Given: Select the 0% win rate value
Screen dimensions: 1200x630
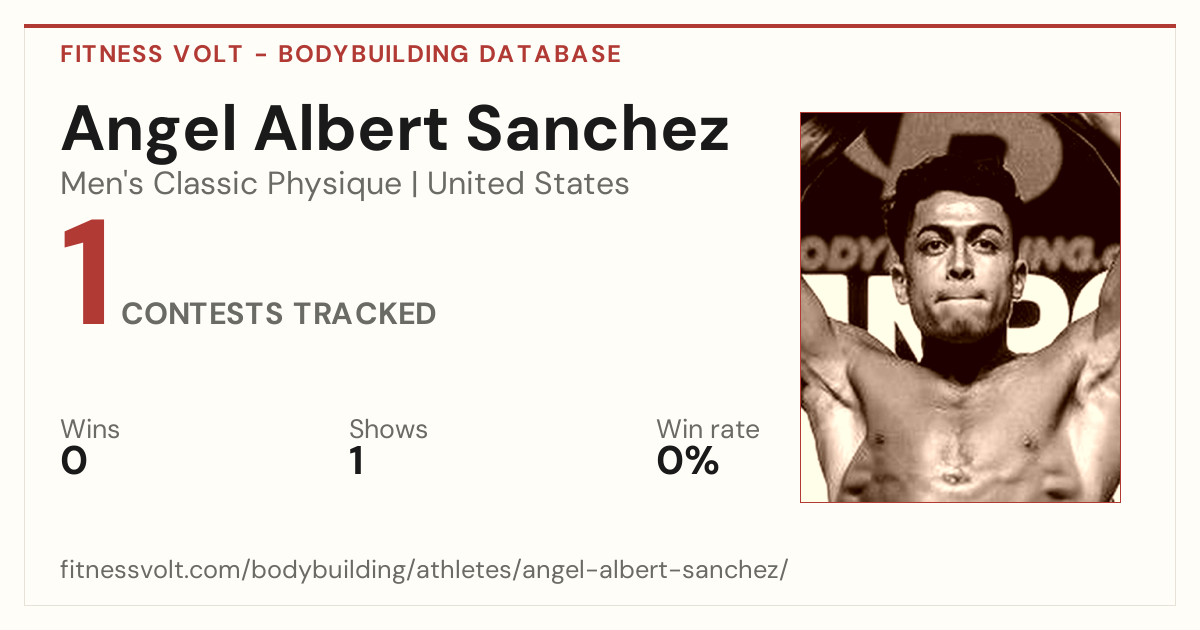Looking at the screenshot, I should 688,462.
